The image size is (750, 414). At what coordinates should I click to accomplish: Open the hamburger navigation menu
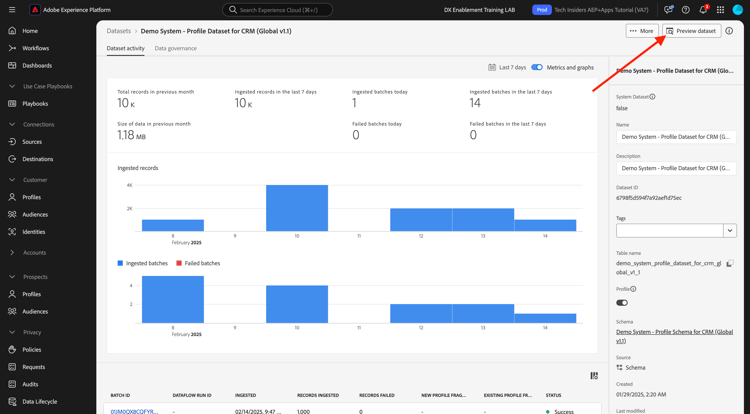pyautogui.click(x=12, y=10)
